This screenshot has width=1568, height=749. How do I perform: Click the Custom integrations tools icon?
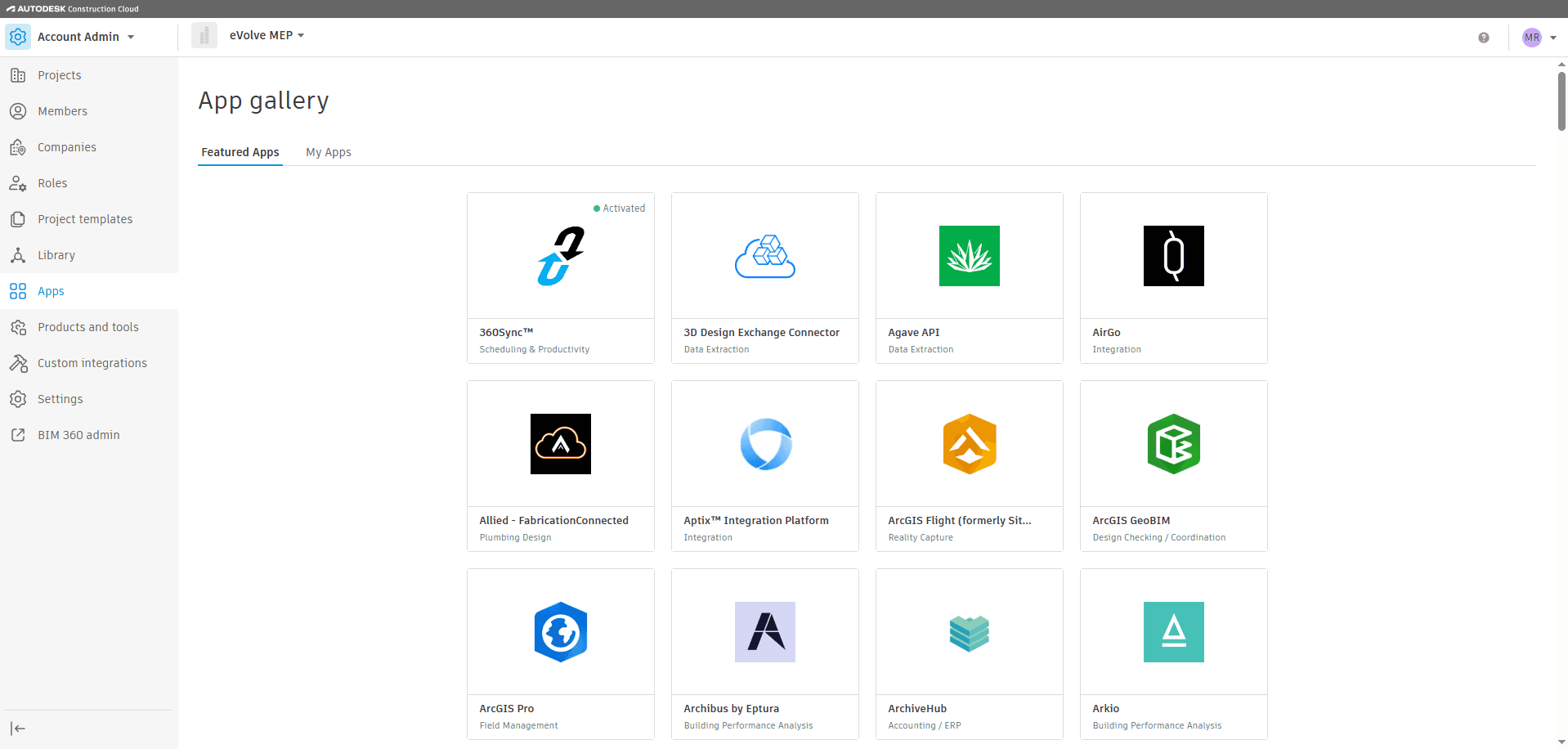click(x=18, y=363)
